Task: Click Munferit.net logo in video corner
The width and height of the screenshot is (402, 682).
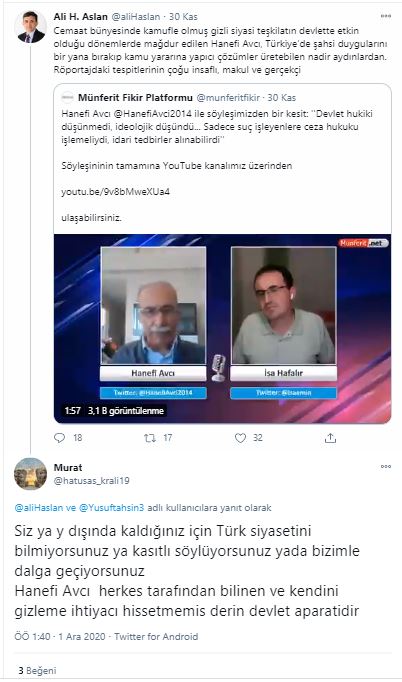Action: point(363,243)
